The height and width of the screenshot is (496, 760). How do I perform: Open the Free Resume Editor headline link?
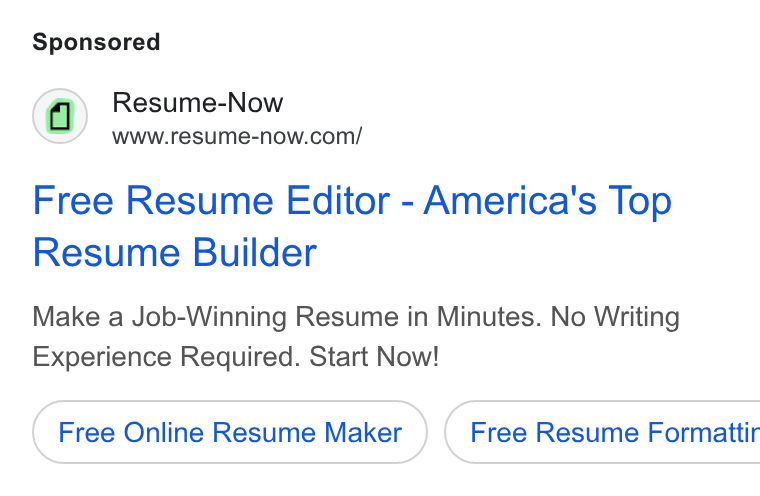(352, 226)
